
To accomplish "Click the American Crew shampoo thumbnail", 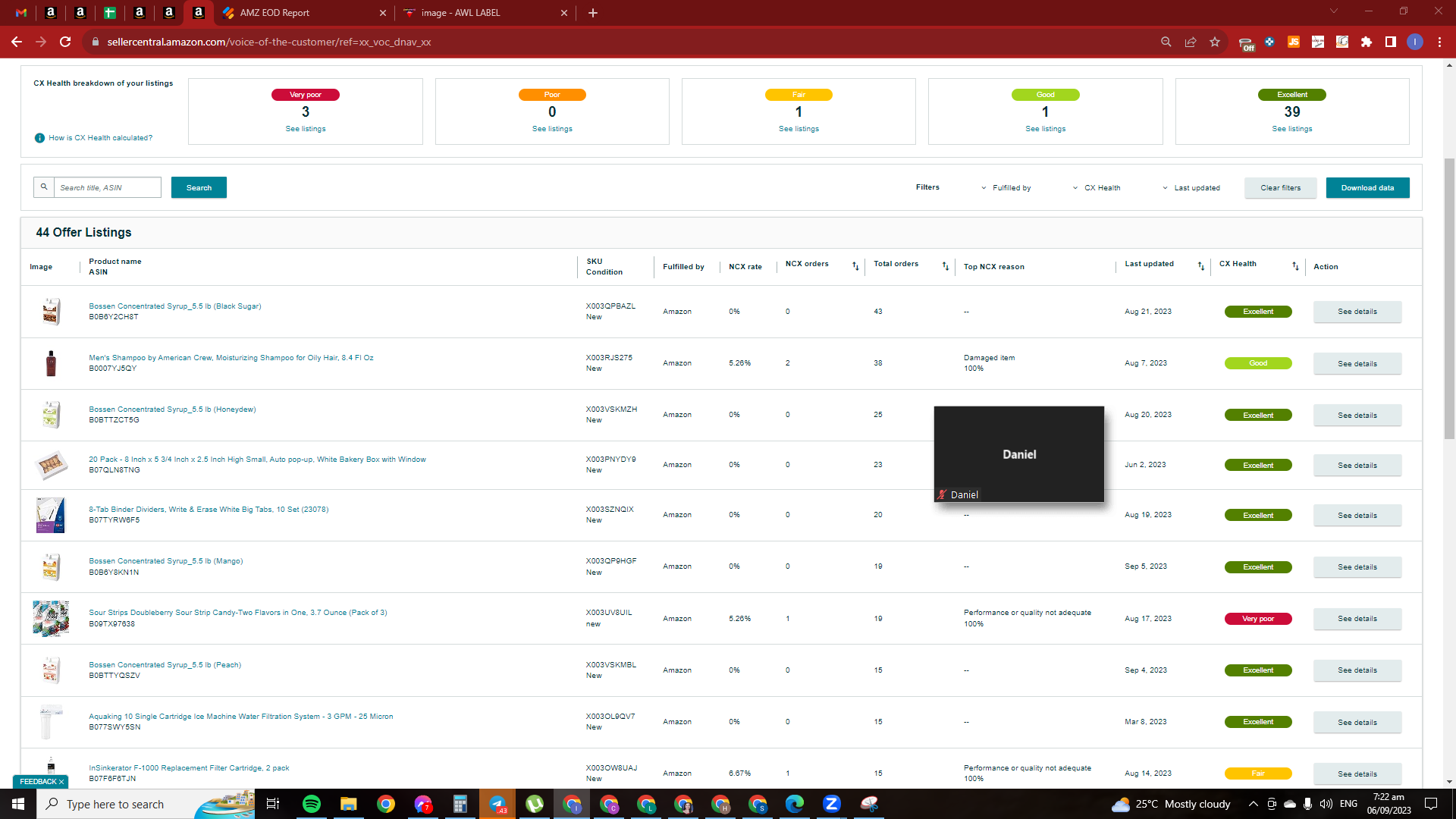I will (51, 363).
